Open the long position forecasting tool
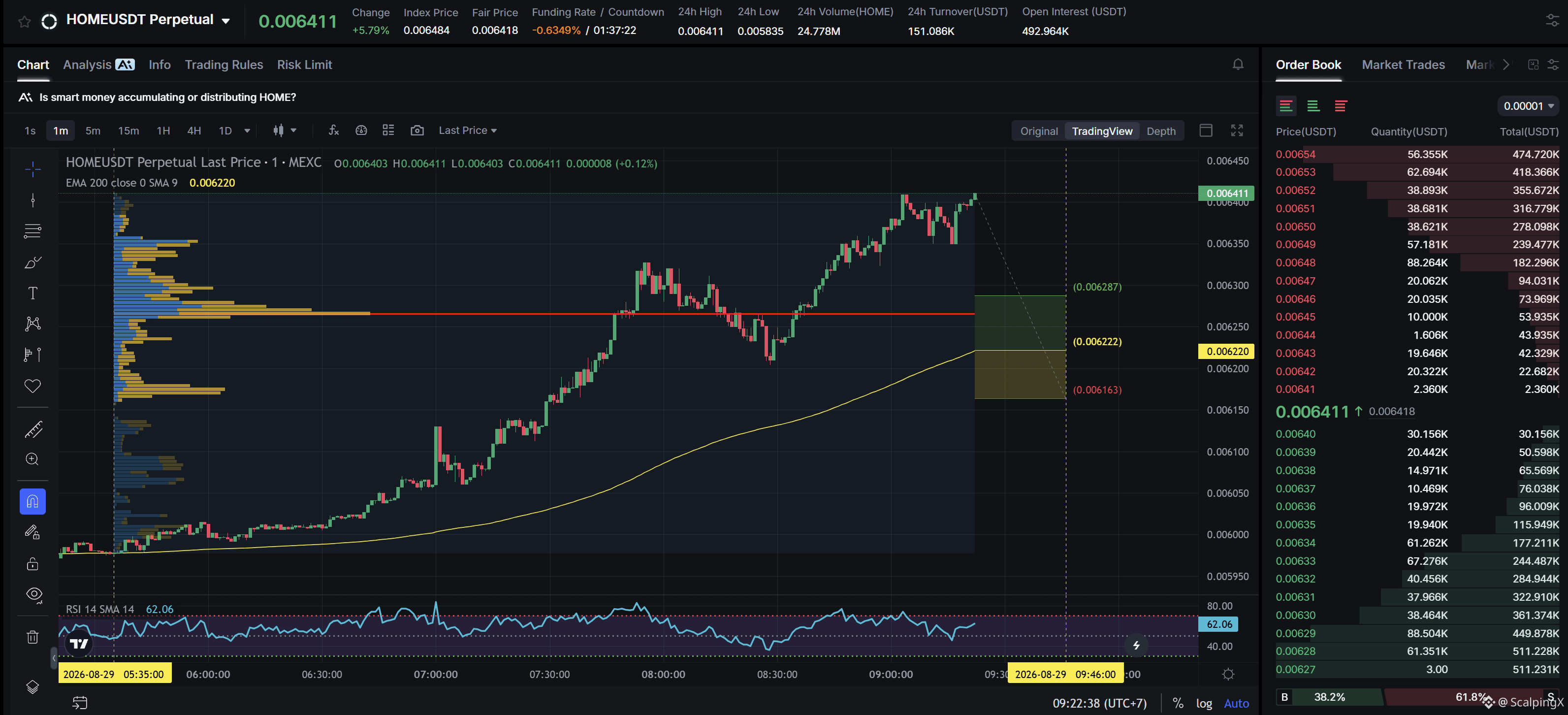 click(33, 355)
